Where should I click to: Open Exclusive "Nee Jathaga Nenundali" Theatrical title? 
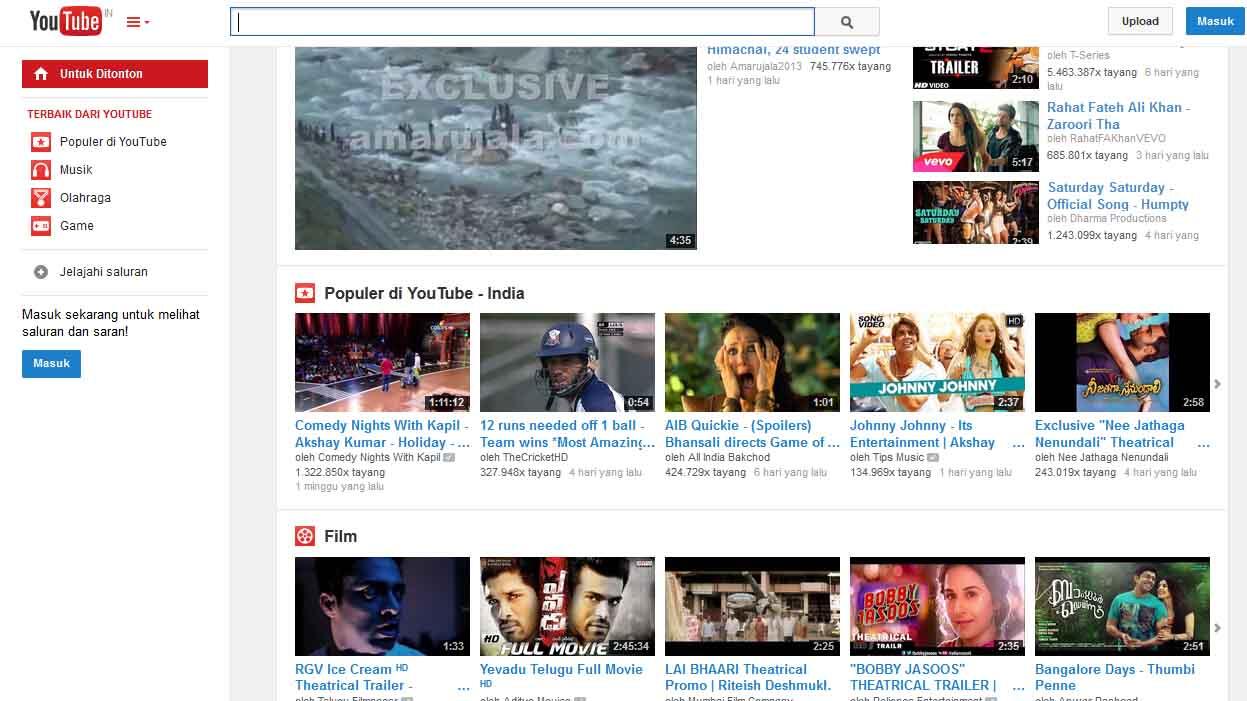(1122, 434)
